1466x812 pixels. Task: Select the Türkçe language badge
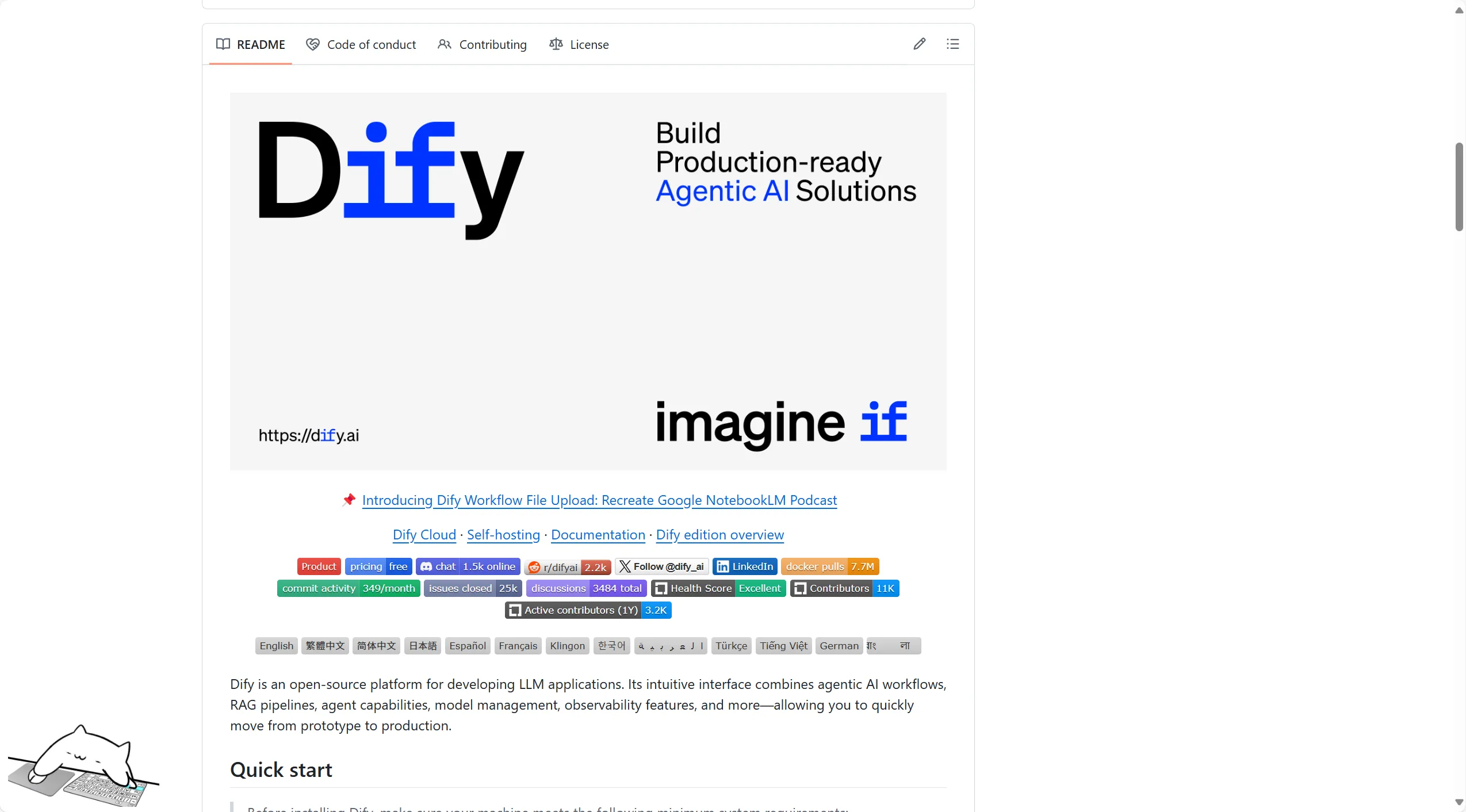point(732,646)
